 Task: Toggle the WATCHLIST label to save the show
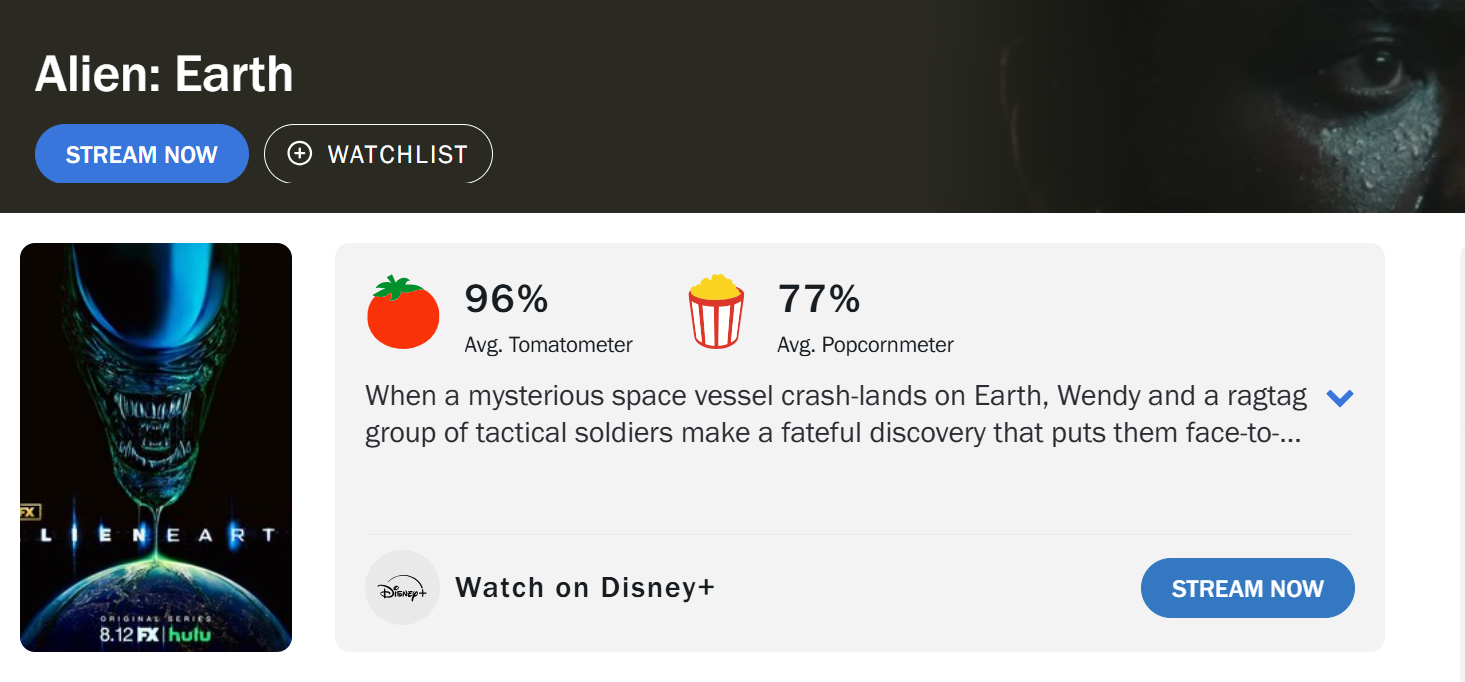click(x=397, y=154)
